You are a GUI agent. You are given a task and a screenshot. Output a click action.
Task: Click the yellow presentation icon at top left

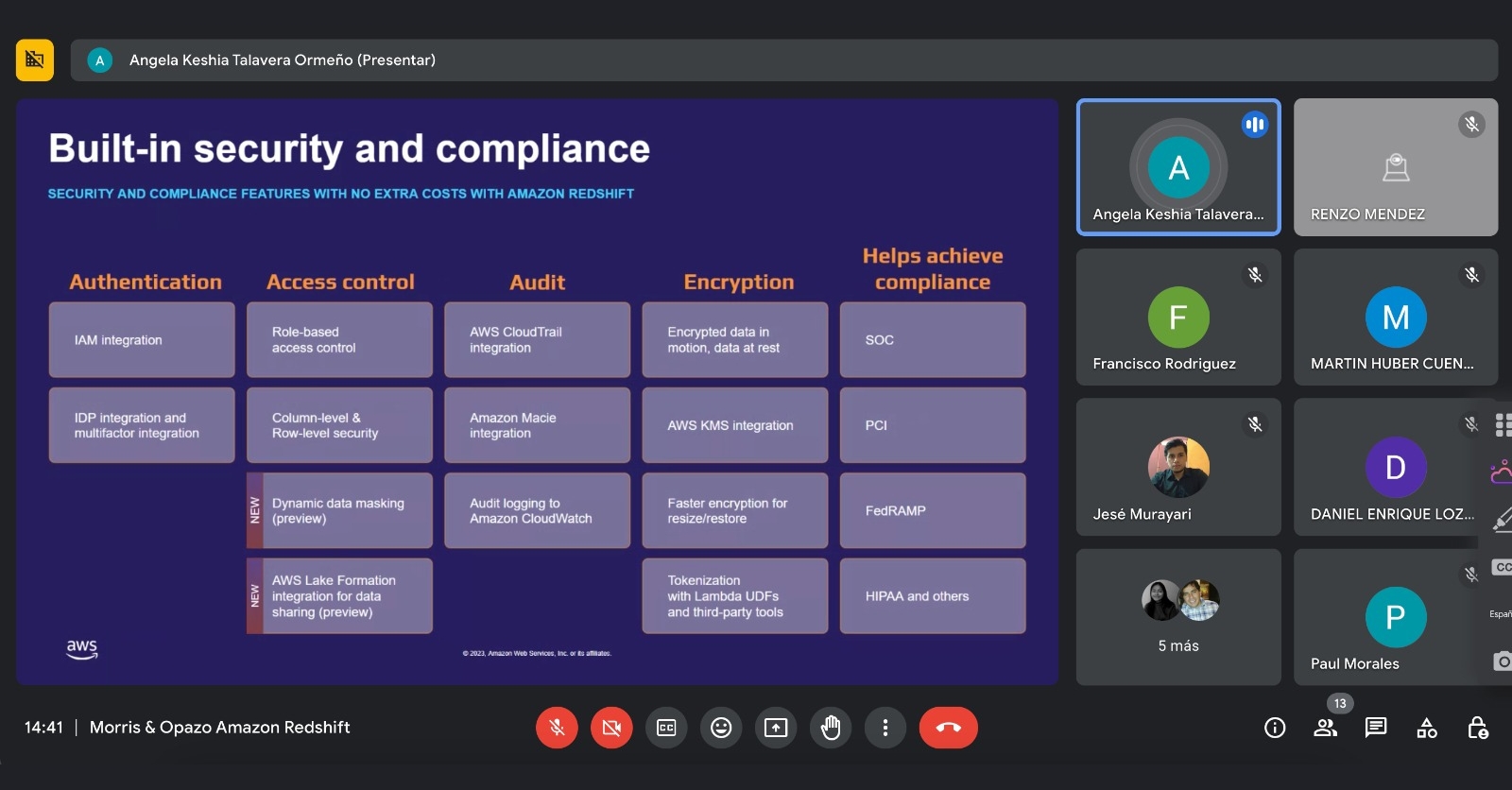[35, 60]
